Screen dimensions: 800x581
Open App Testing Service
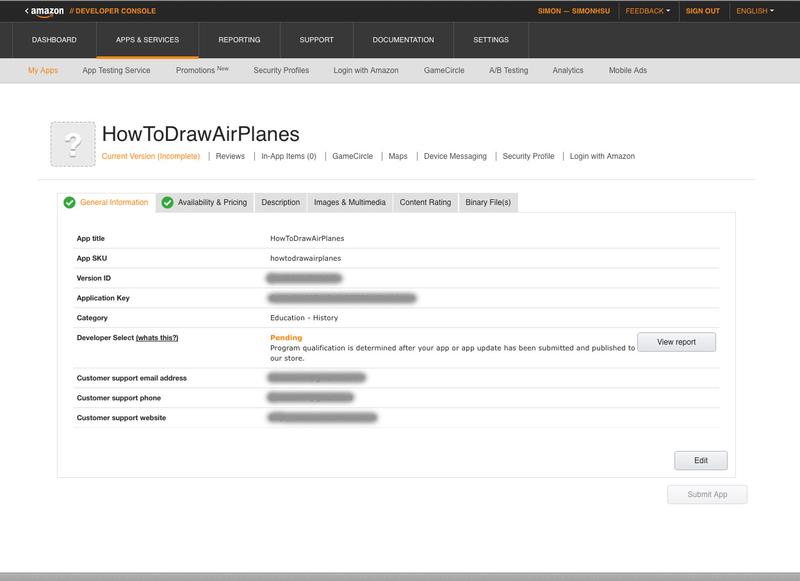coord(116,70)
